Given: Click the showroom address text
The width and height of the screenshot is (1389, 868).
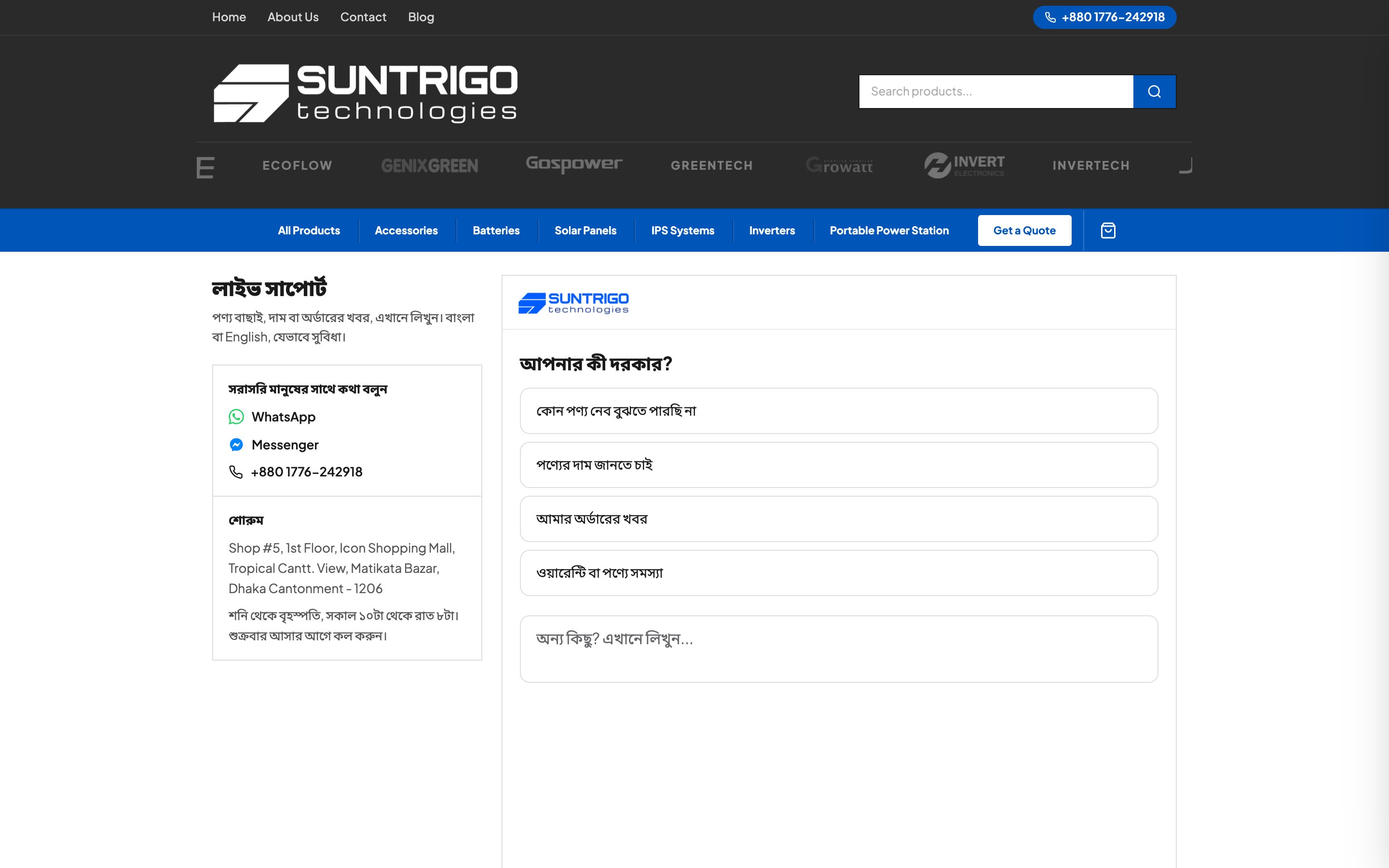Looking at the screenshot, I should coord(341,569).
